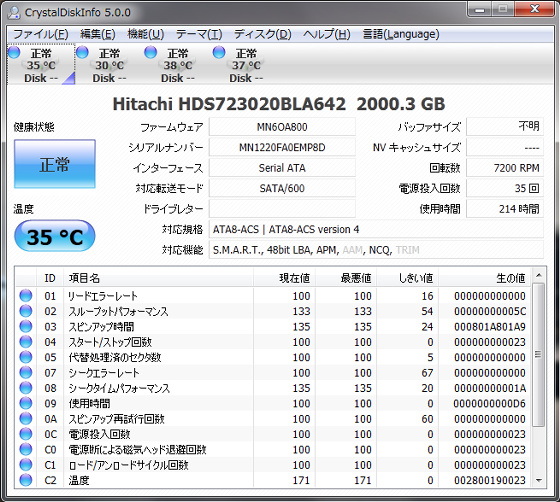The height and width of the screenshot is (502, 560).
Task: Click the バッファサイズ value 不明
Action: point(505,127)
